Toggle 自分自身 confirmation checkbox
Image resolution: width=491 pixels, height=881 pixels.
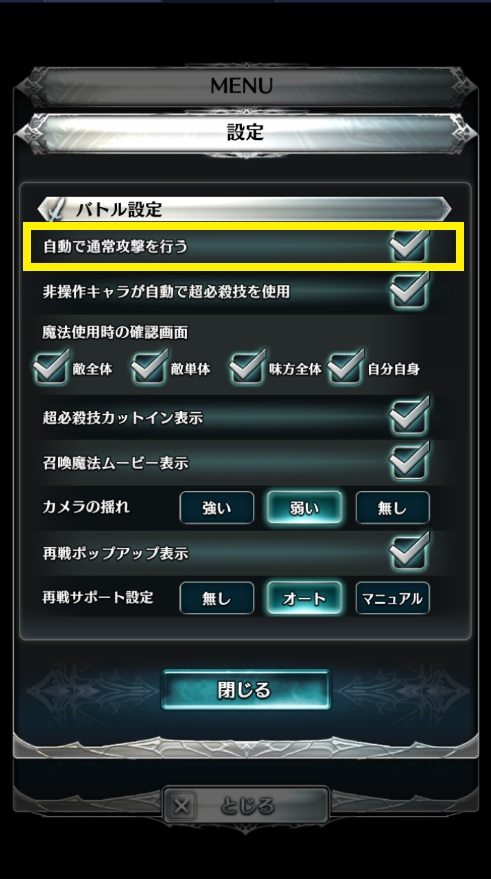[x=346, y=367]
